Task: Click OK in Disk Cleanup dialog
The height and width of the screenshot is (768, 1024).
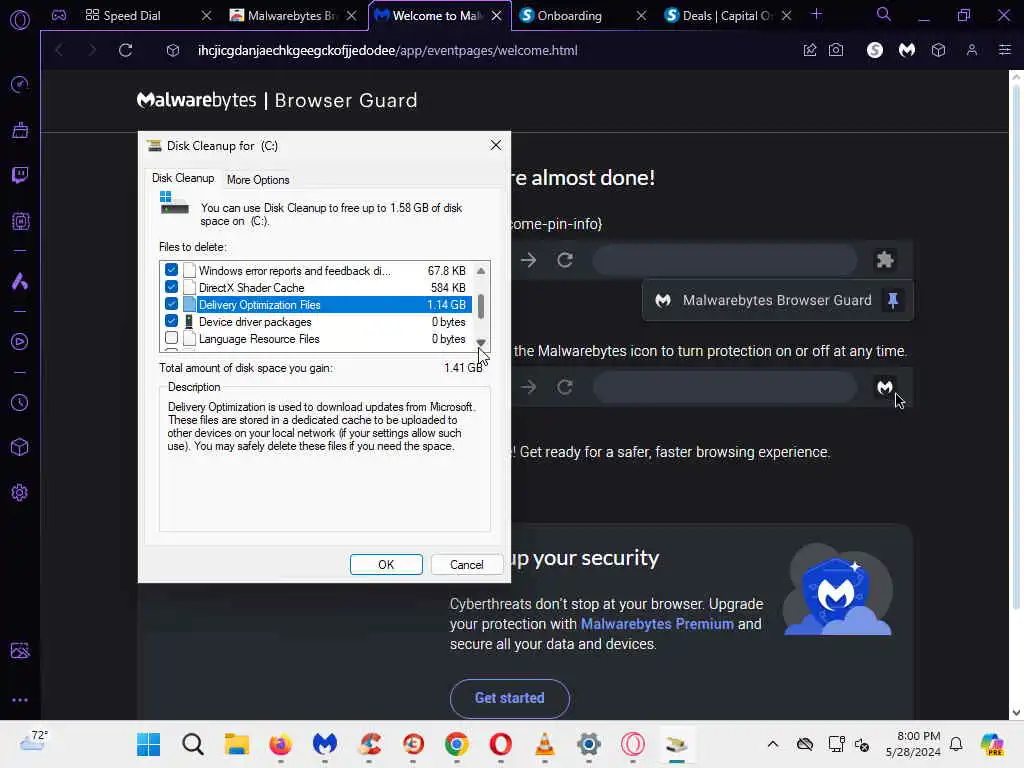Action: (386, 564)
